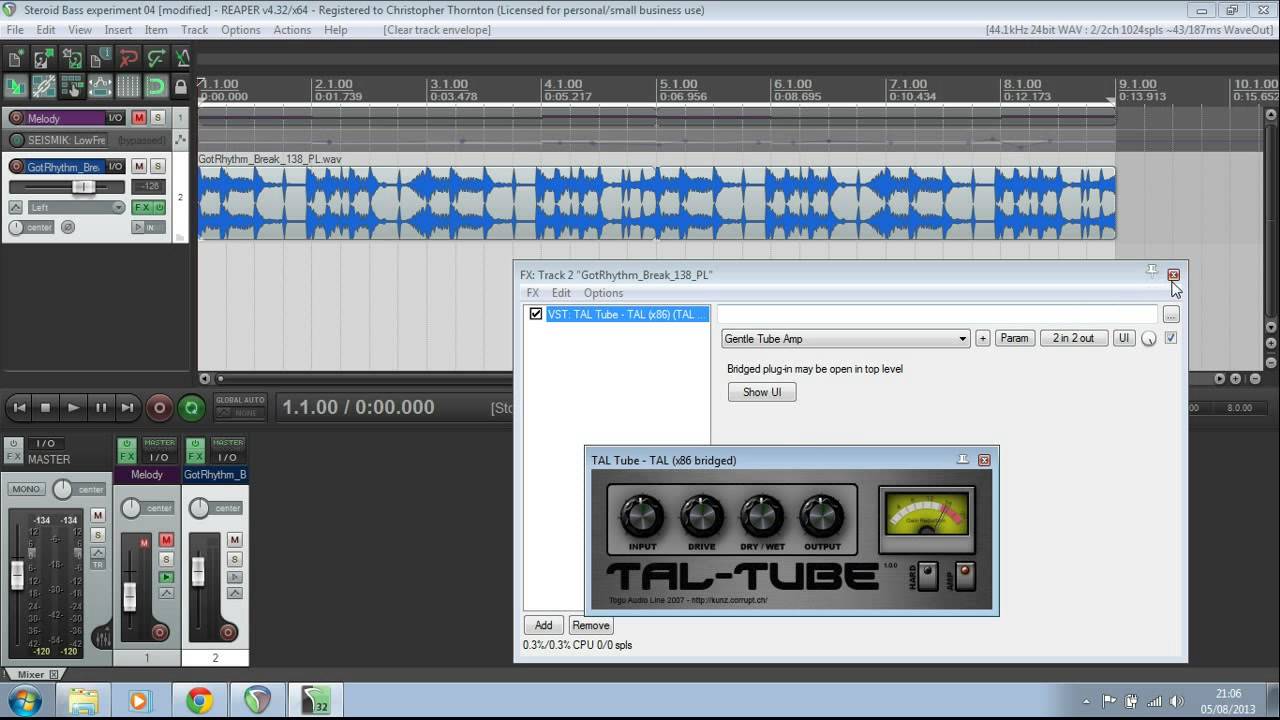Toggle auto-crossfade toolbar icon
The height and width of the screenshot is (720, 1280).
(x=15, y=87)
